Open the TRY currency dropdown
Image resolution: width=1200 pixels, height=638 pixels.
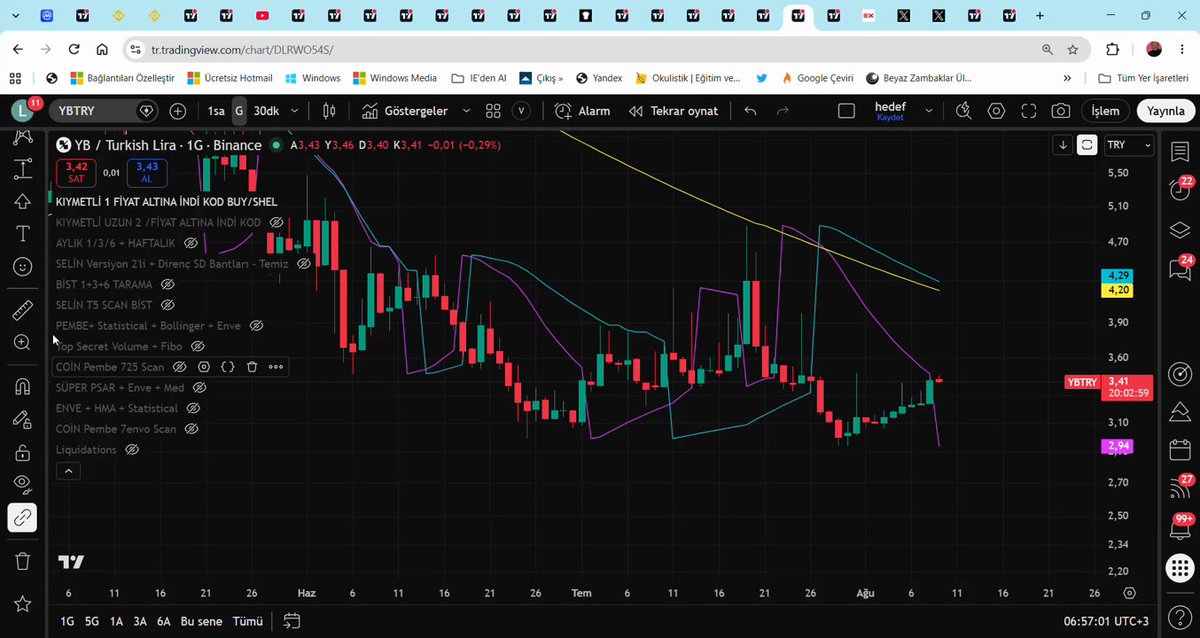click(1129, 145)
